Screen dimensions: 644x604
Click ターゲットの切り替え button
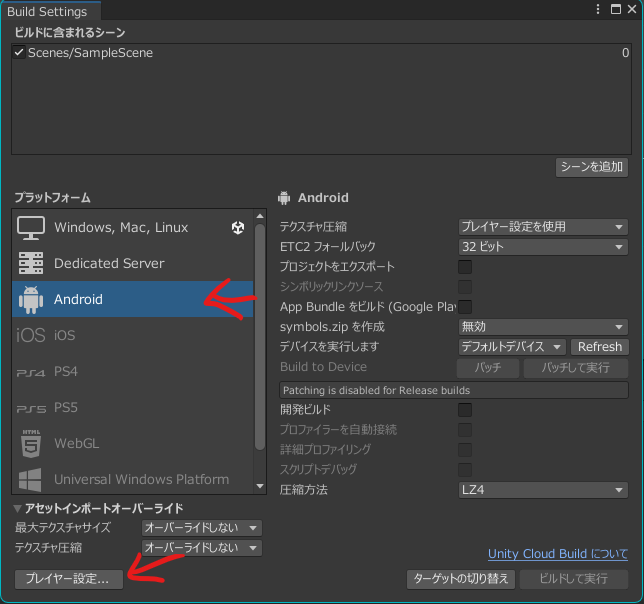point(461,579)
